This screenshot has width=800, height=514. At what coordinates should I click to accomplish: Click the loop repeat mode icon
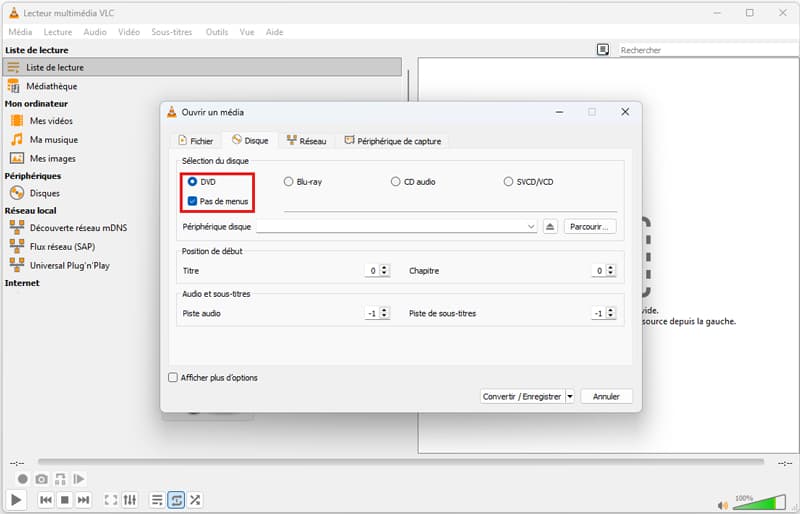(x=176, y=500)
